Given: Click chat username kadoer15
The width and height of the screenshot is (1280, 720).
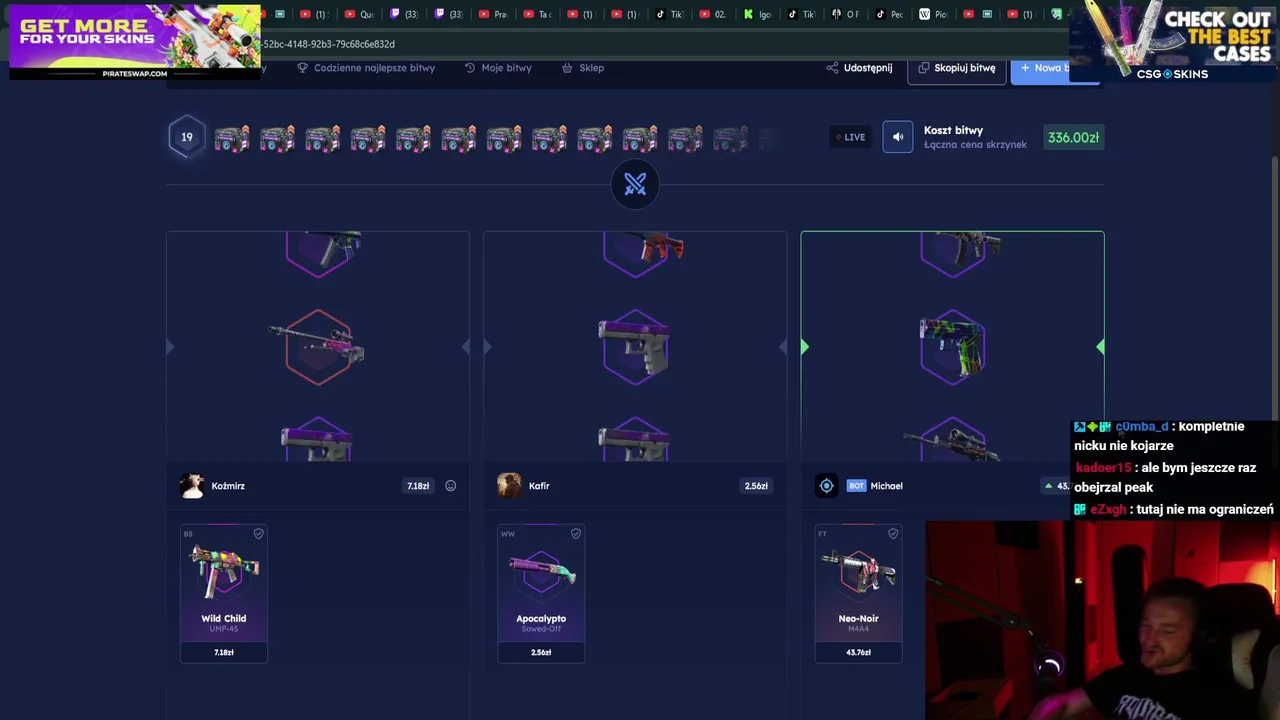Looking at the screenshot, I should pyautogui.click(x=1103, y=468).
